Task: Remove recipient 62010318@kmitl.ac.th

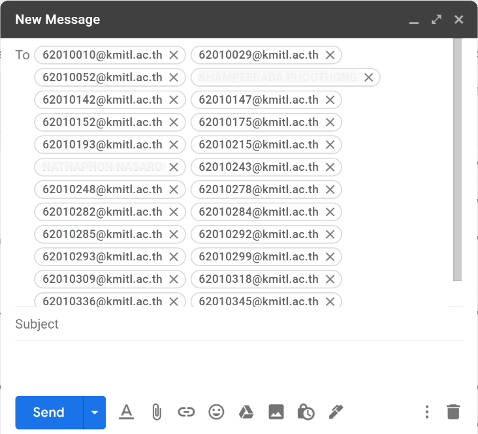Action: coord(330,279)
